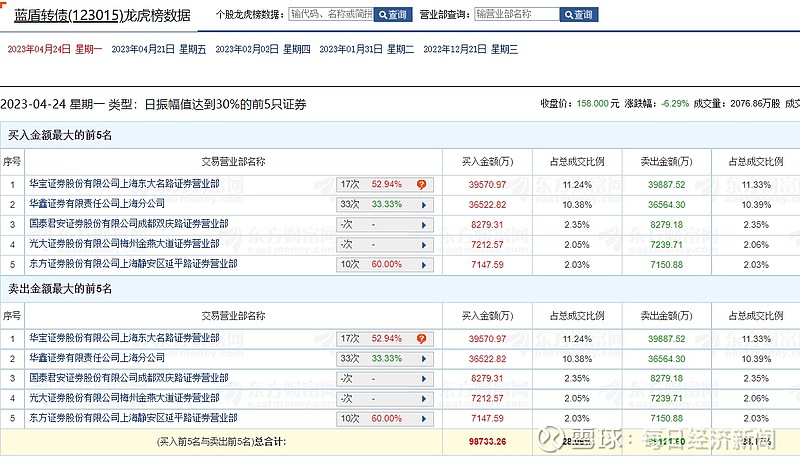Click 33次 33.33% stats box in sell table
Image resolution: width=800 pixels, height=464 pixels.
tap(385, 359)
